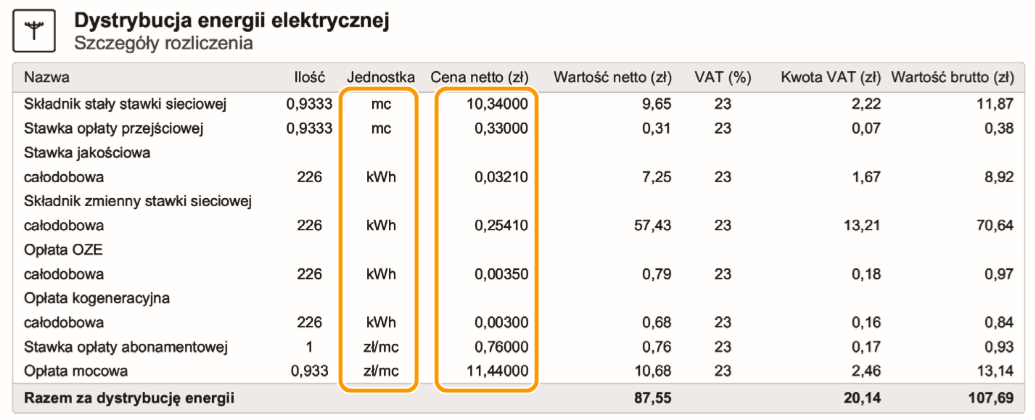Select net value 10,68

[652, 371]
